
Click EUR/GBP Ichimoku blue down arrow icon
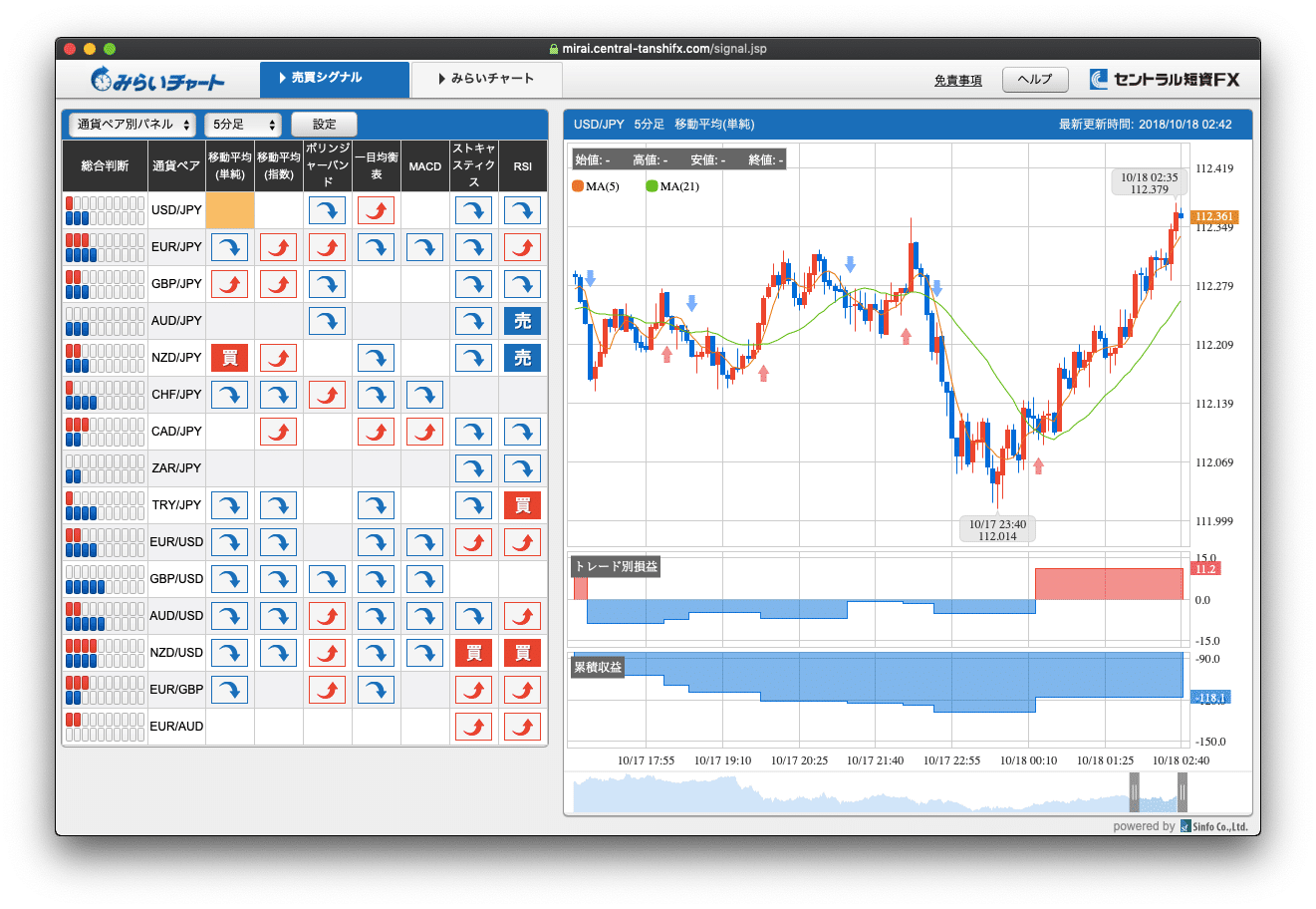pos(376,690)
